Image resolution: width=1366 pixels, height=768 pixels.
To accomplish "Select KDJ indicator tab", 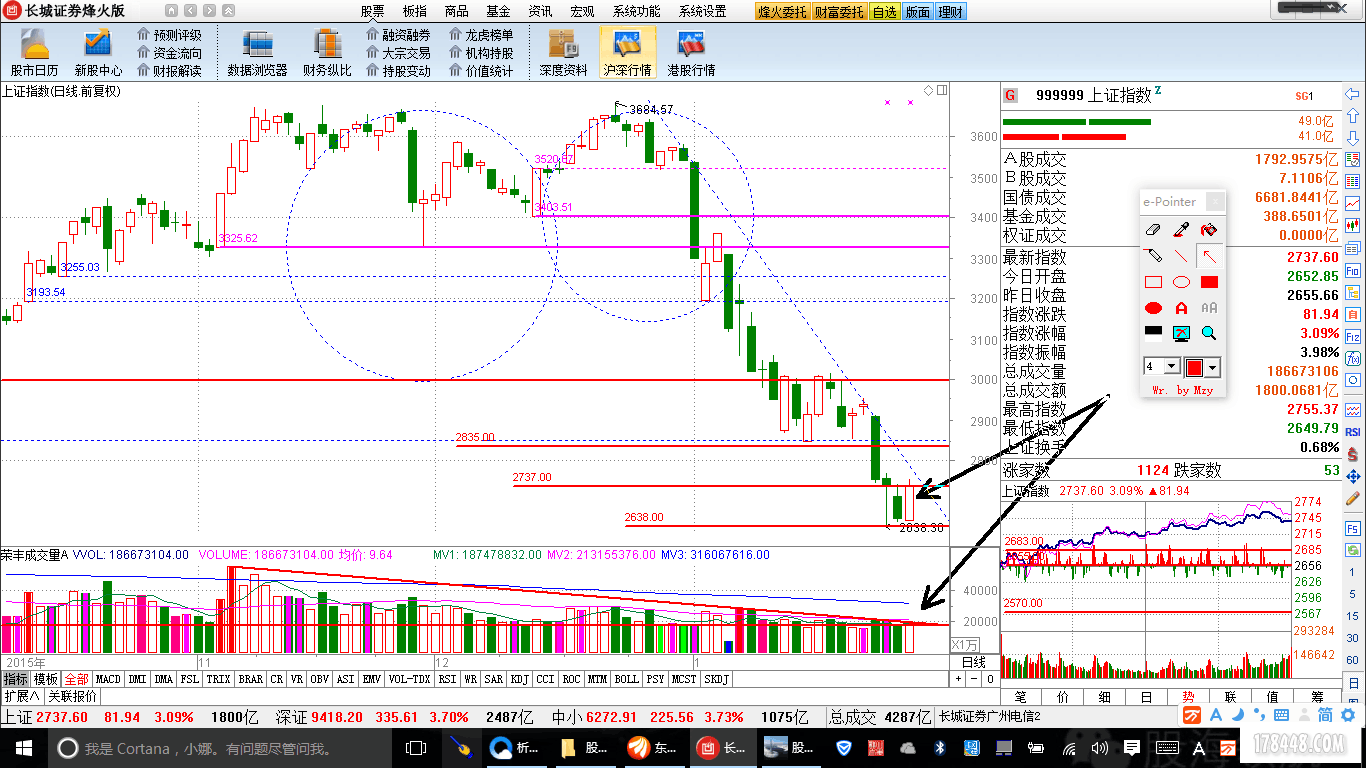I will tap(519, 679).
